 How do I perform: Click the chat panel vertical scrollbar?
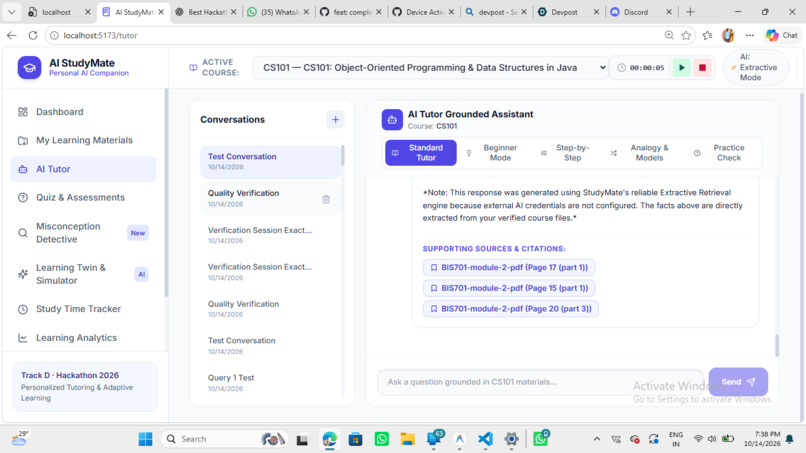tap(777, 345)
